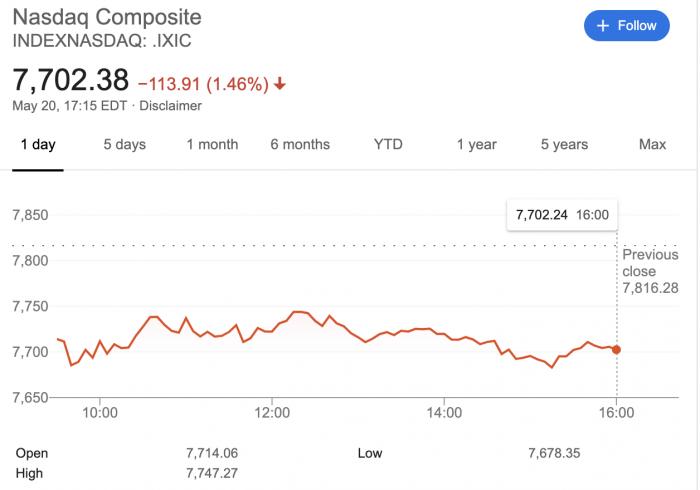Screen dimensions: 700x490
Task: Click the 12:00 time axis label
Action: click(x=272, y=412)
